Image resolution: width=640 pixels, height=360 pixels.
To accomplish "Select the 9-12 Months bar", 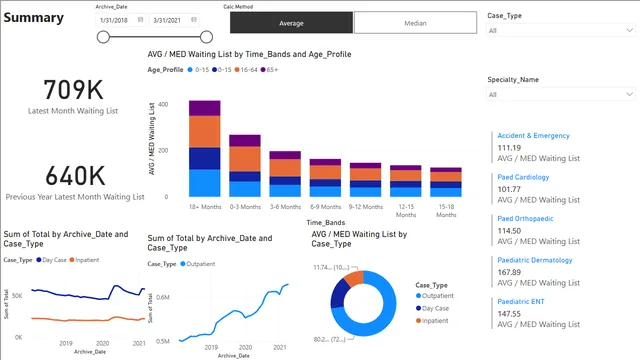I will pos(366,180).
